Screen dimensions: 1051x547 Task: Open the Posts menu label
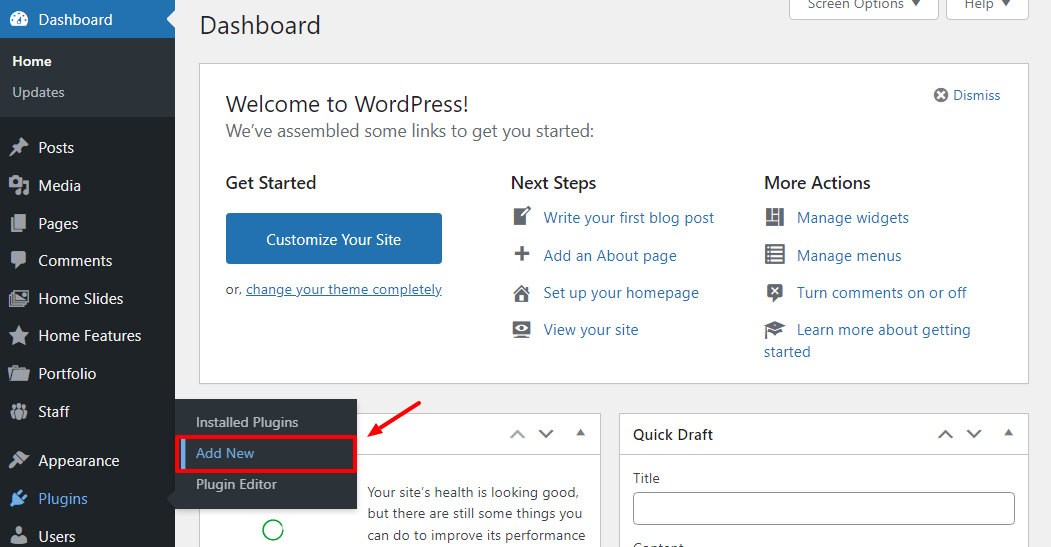(56, 147)
